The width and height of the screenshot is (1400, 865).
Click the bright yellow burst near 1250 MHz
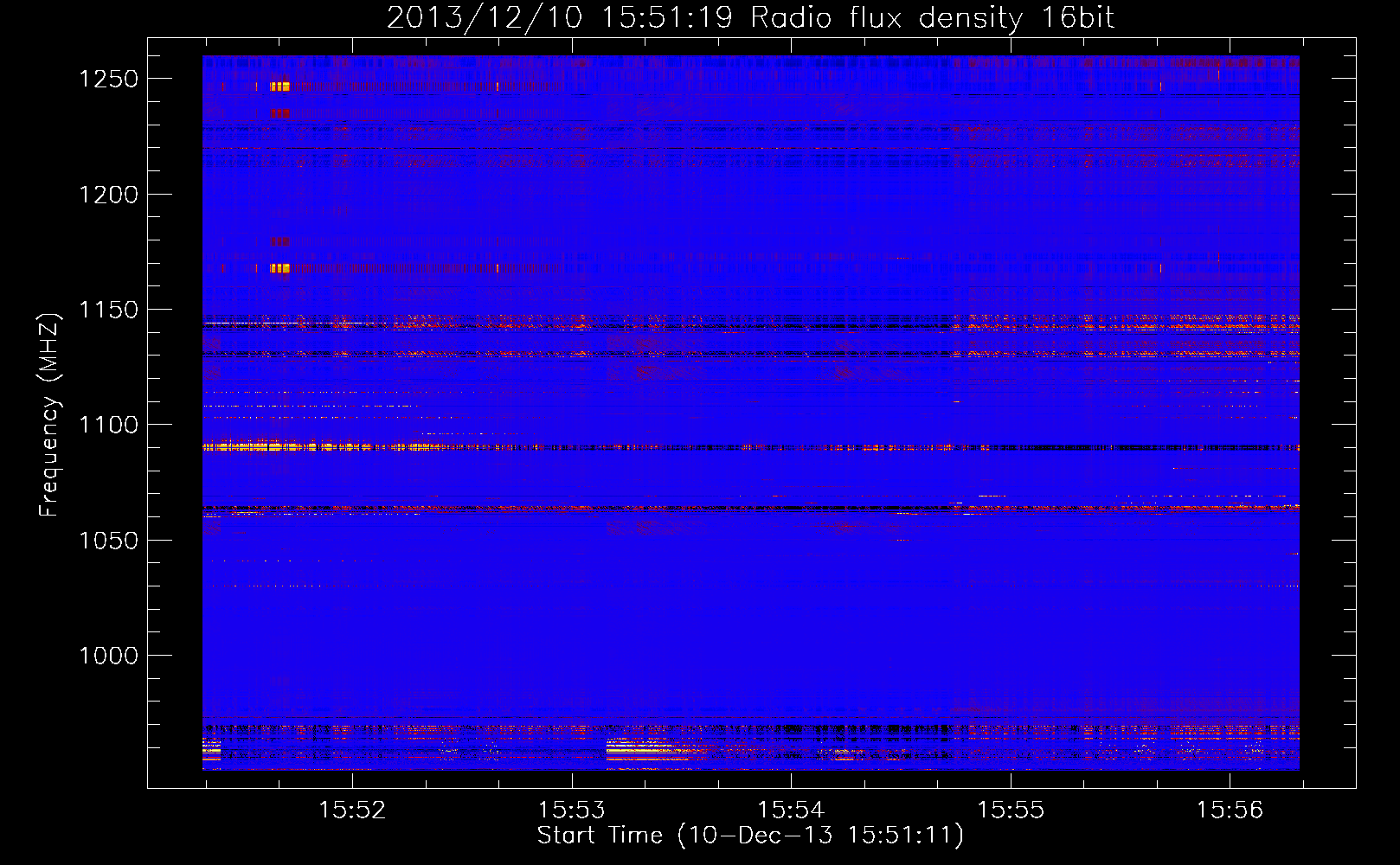[x=279, y=86]
